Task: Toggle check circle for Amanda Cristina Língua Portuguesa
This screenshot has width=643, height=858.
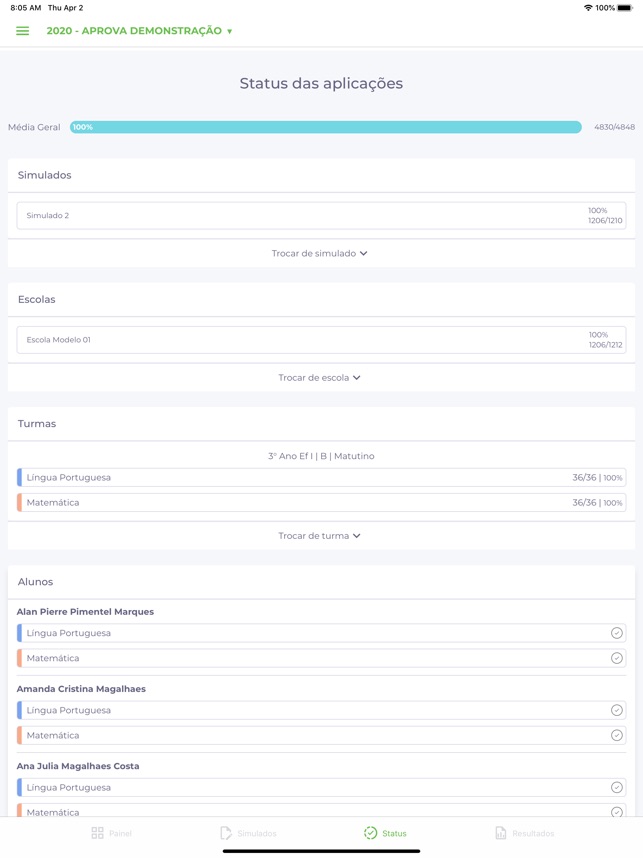Action: tap(617, 710)
